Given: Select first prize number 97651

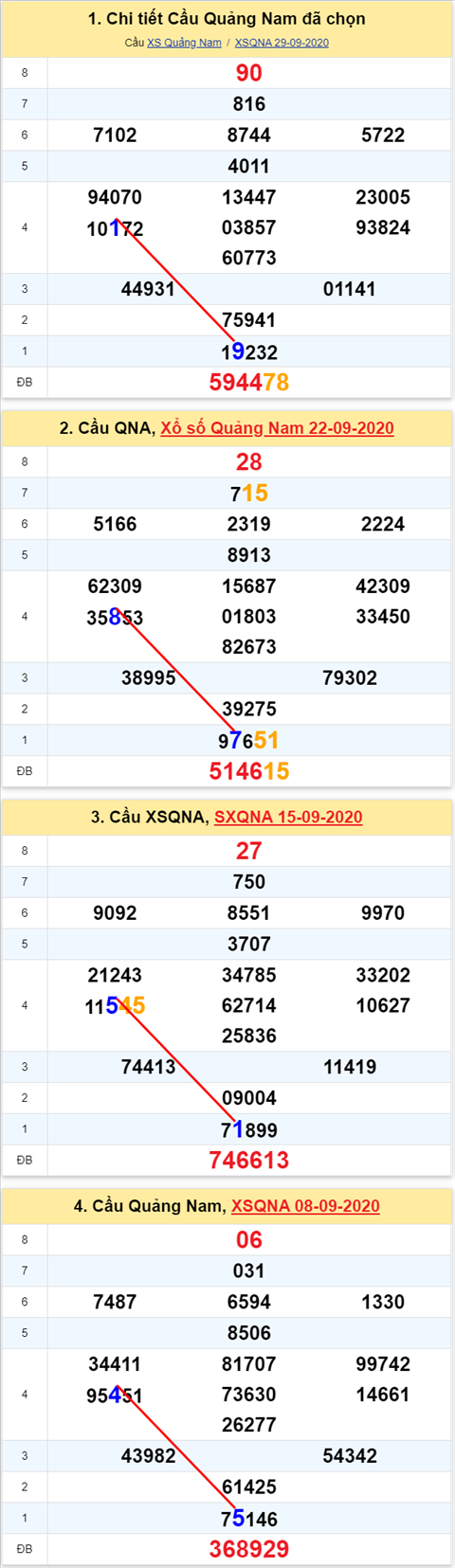Looking at the screenshot, I should 249,741.
